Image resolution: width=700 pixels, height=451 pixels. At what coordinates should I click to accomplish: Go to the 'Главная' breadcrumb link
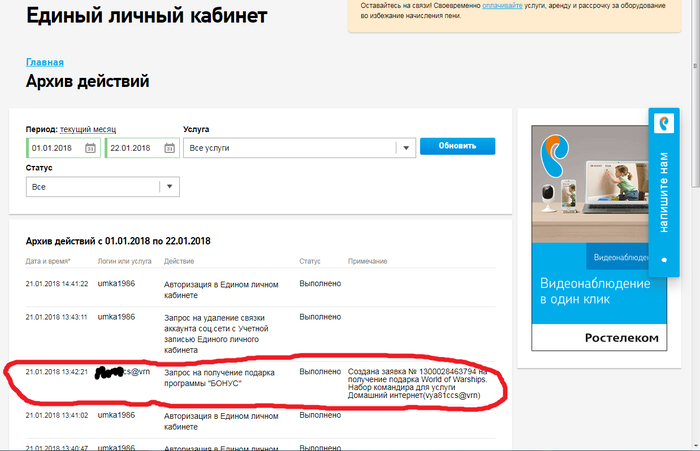45,62
